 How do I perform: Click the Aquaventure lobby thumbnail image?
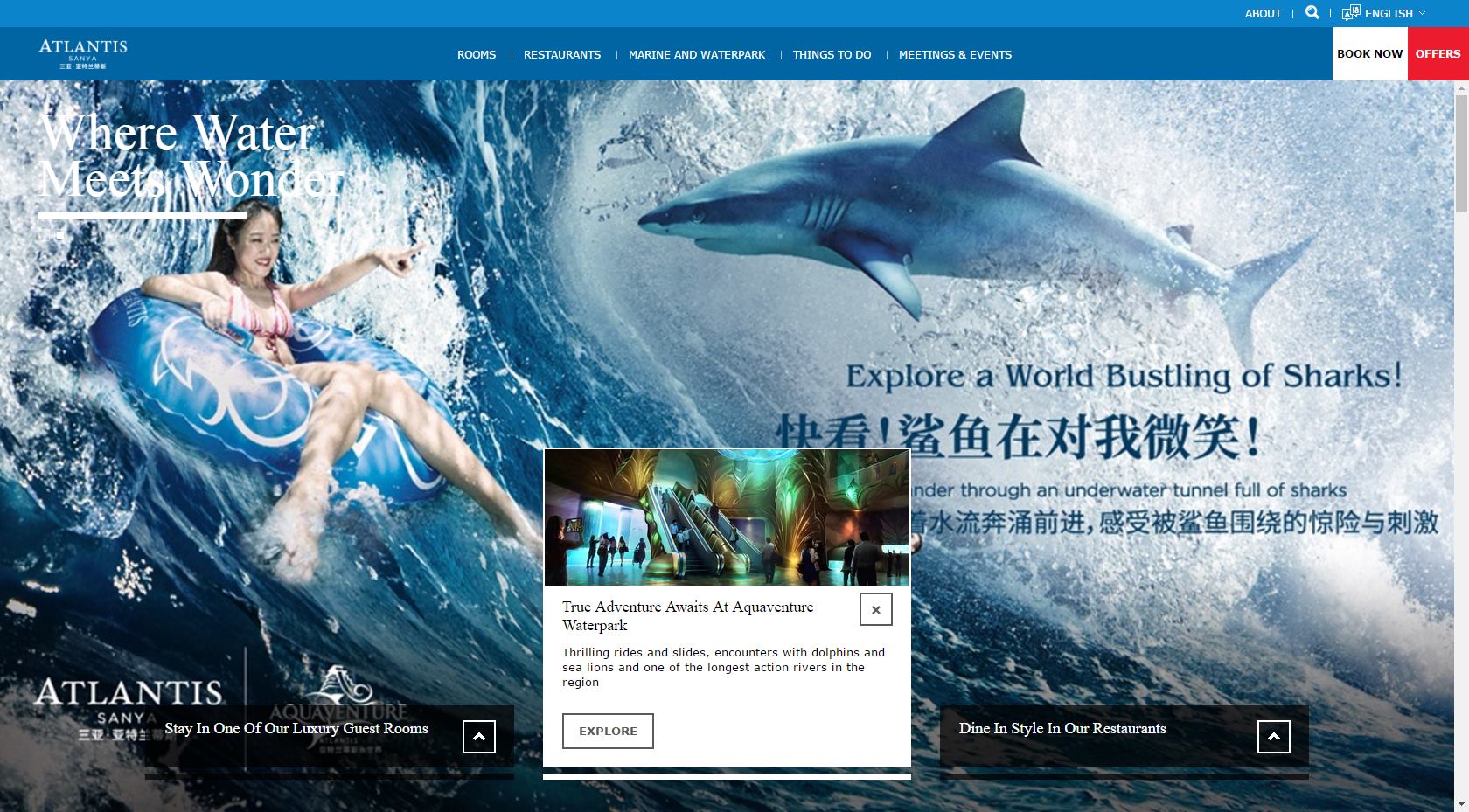[727, 517]
